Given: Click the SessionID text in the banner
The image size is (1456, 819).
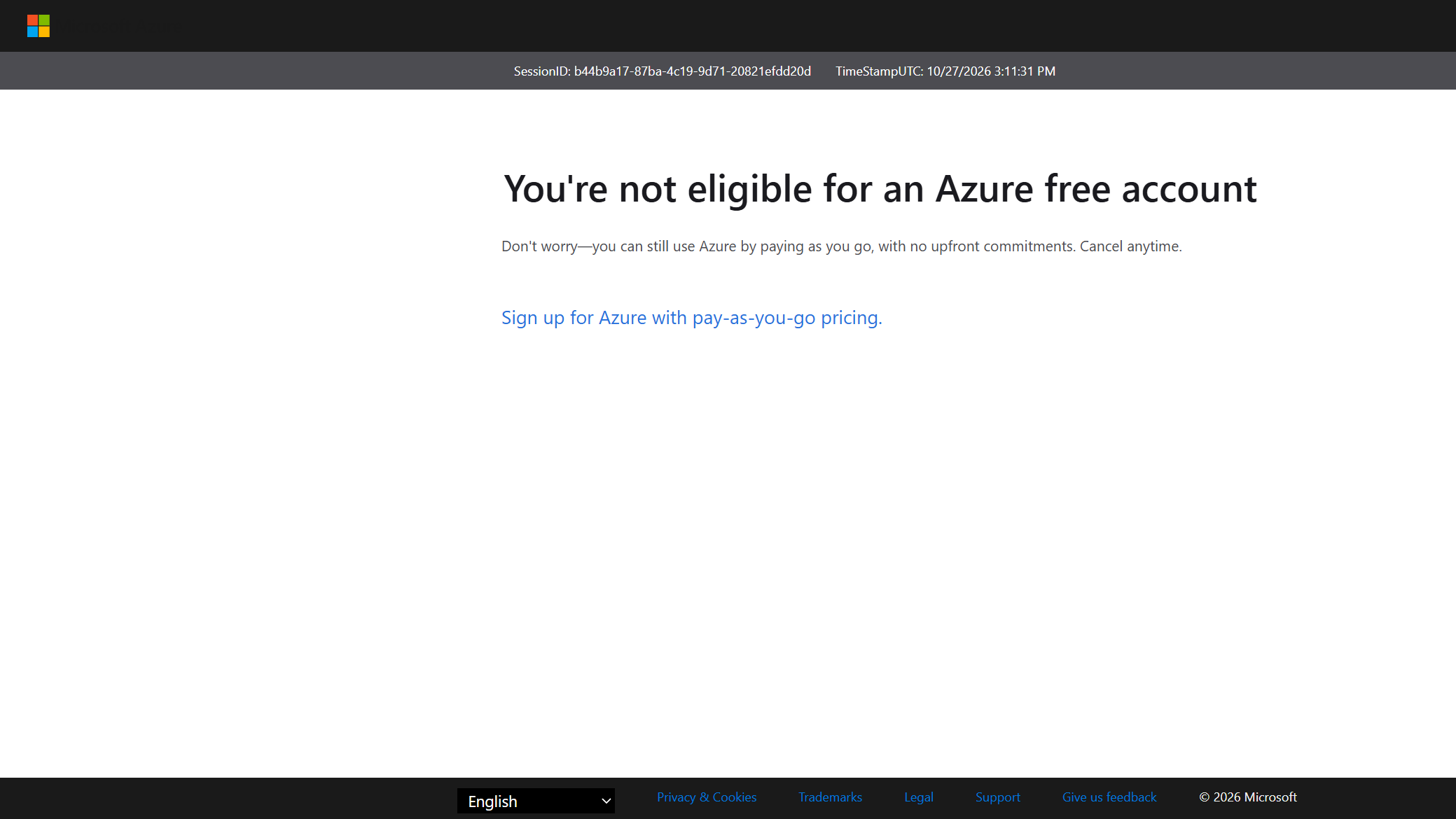Looking at the screenshot, I should [x=663, y=71].
